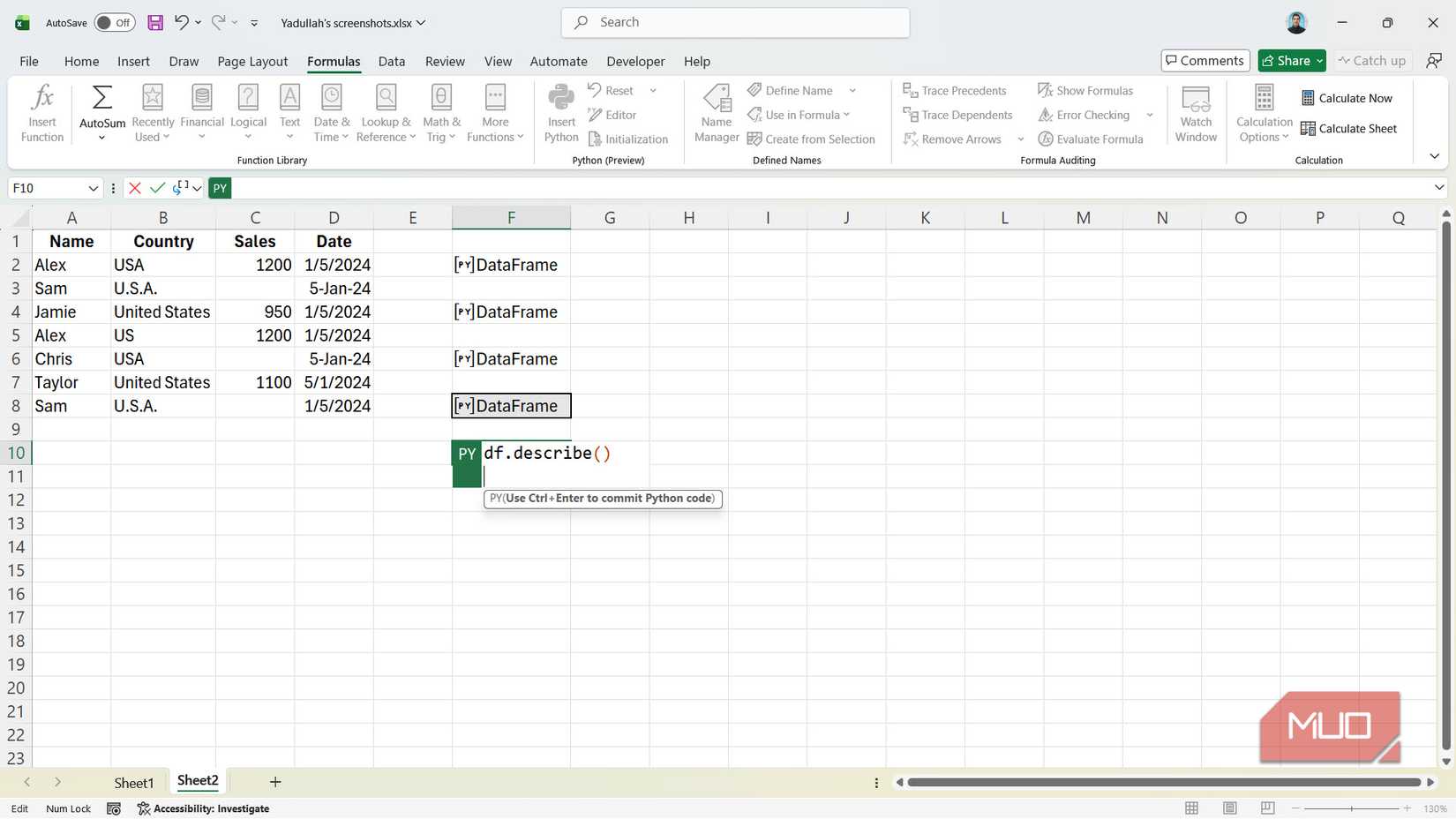The height and width of the screenshot is (819, 1456).
Task: Open Financial functions library
Action: pyautogui.click(x=202, y=113)
